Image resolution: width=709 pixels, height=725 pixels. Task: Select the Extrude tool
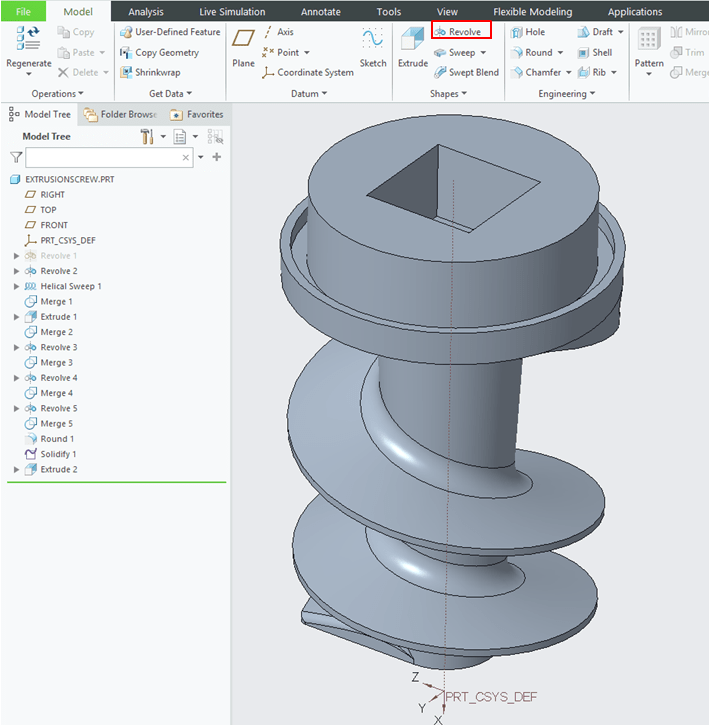click(412, 48)
